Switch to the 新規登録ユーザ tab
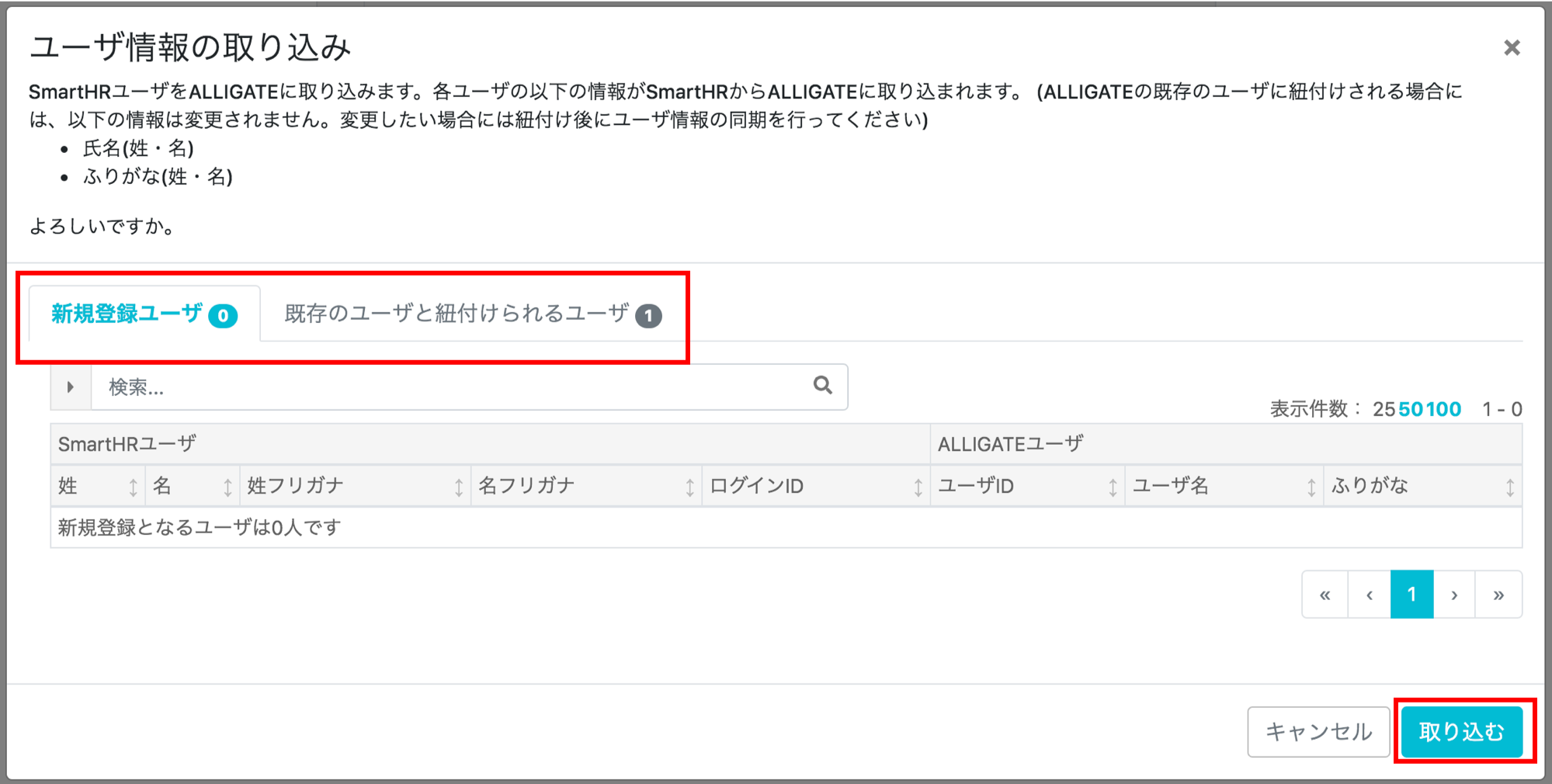The height and width of the screenshot is (784, 1552). (x=144, y=314)
